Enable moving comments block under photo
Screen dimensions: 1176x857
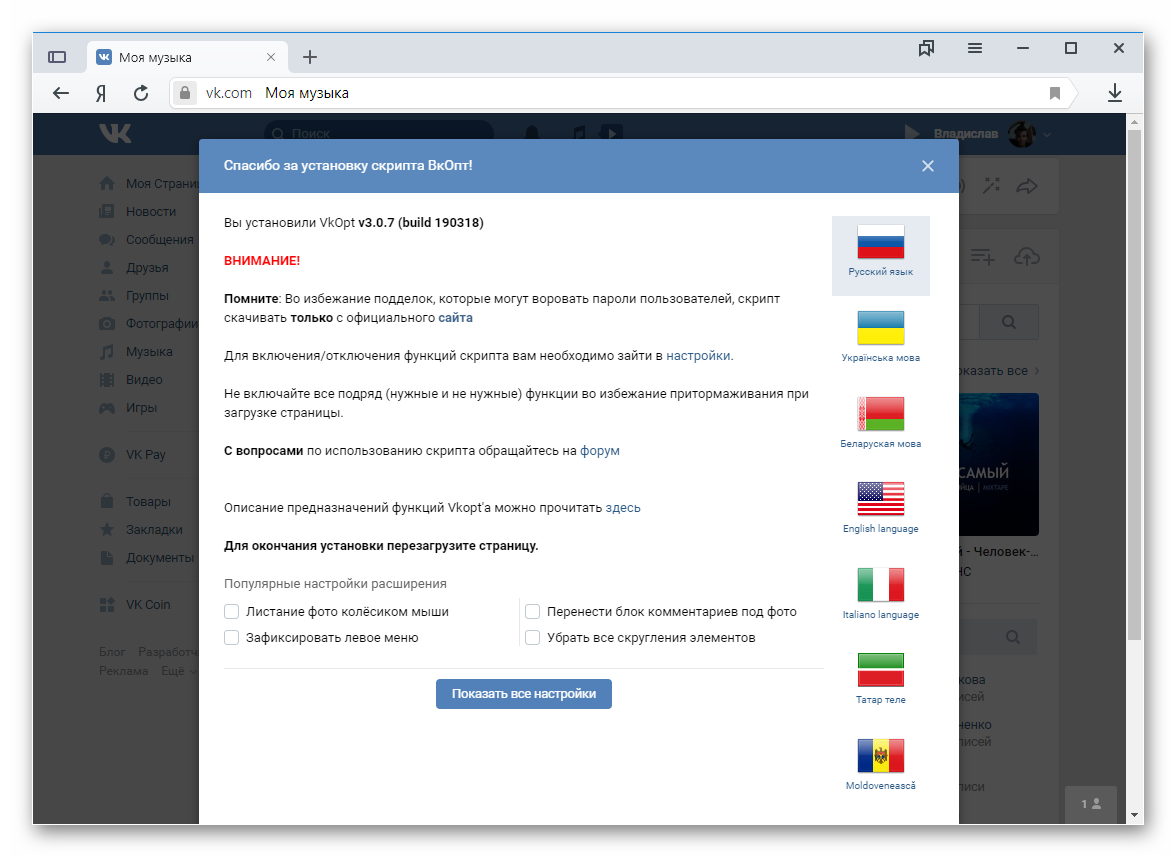pos(533,612)
